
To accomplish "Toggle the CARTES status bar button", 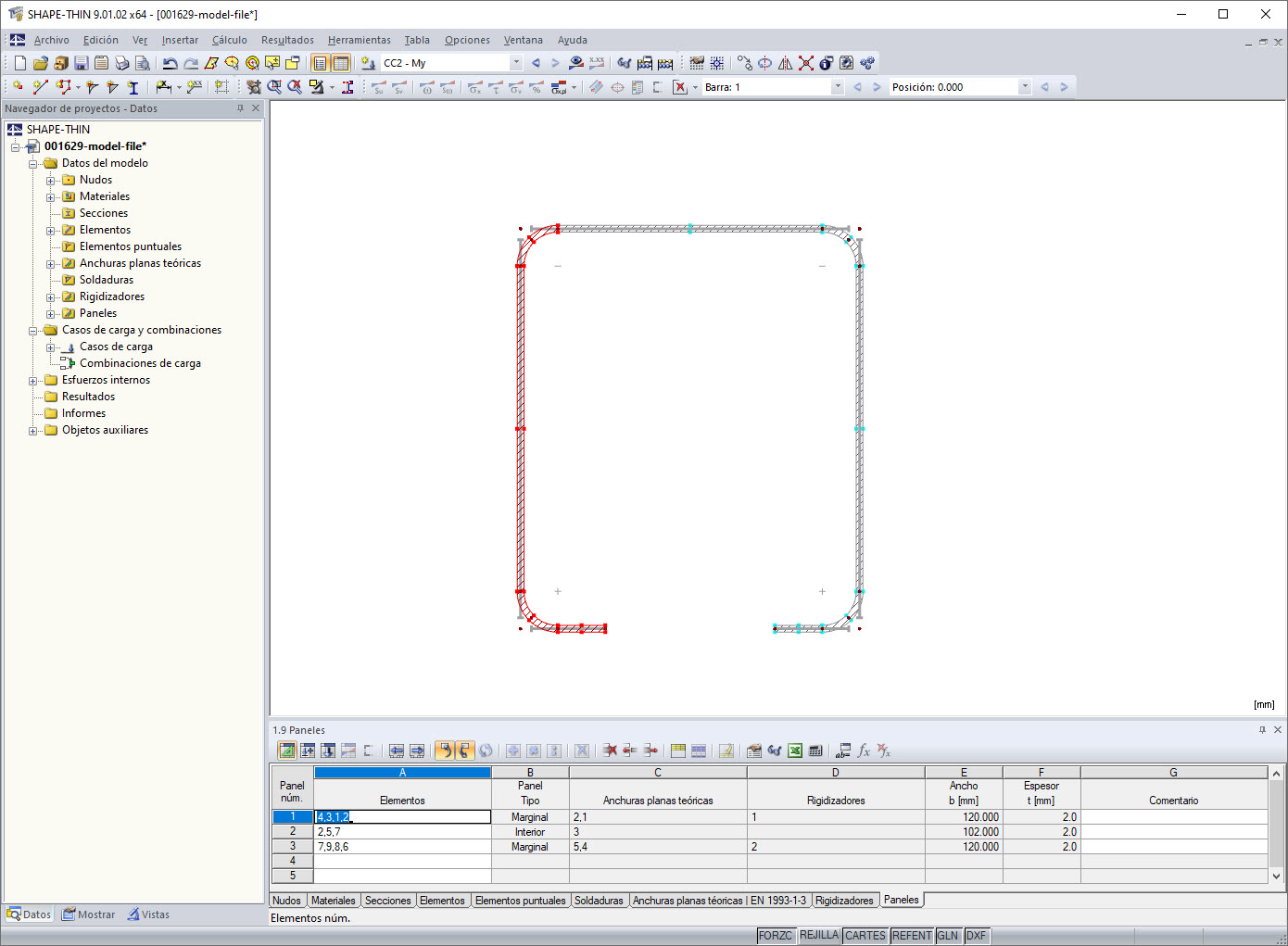I will click(x=865, y=936).
